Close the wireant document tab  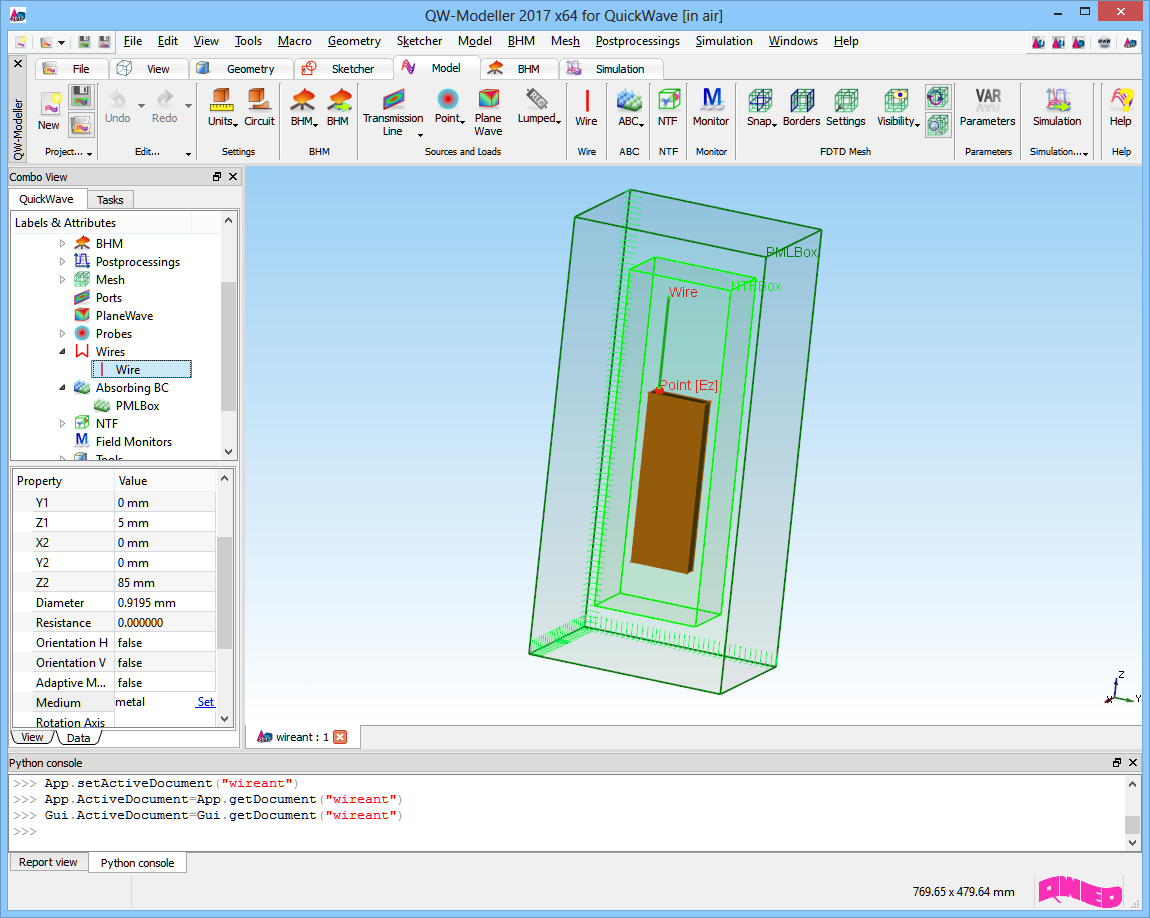pyautogui.click(x=340, y=737)
